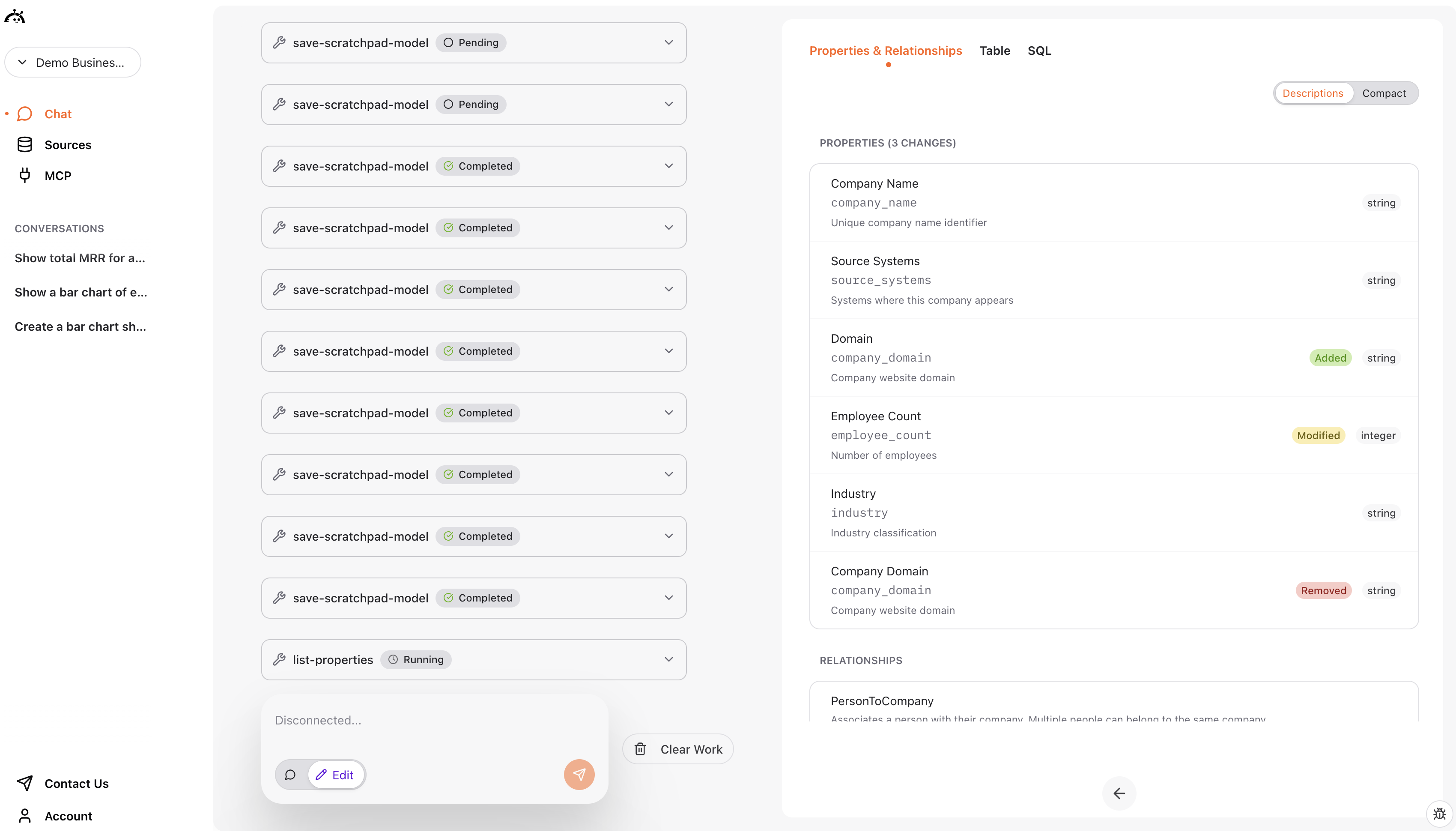
Task: Enable Descriptions view
Action: [x=1313, y=93]
